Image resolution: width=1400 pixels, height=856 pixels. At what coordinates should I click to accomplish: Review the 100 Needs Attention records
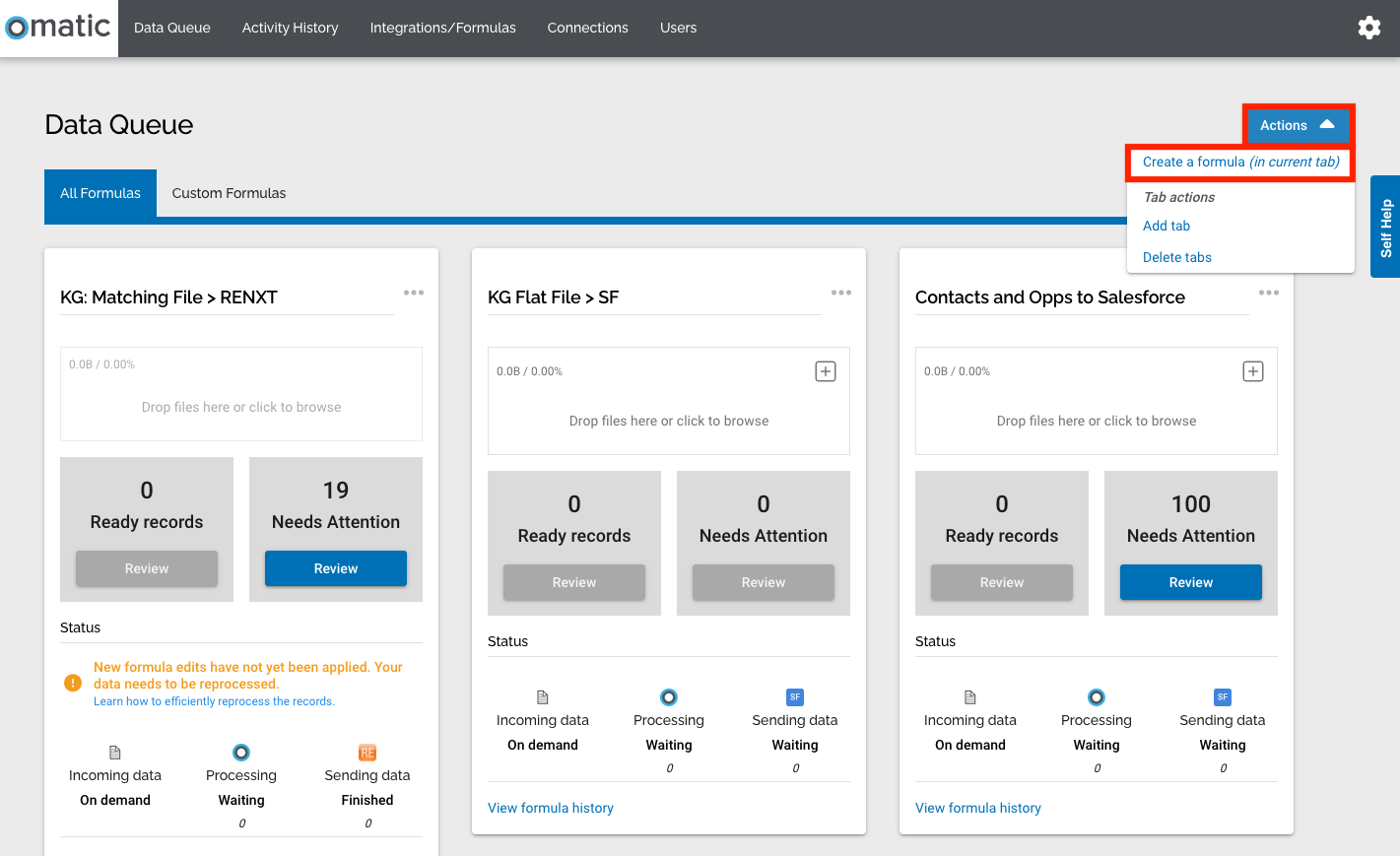[x=1190, y=582]
